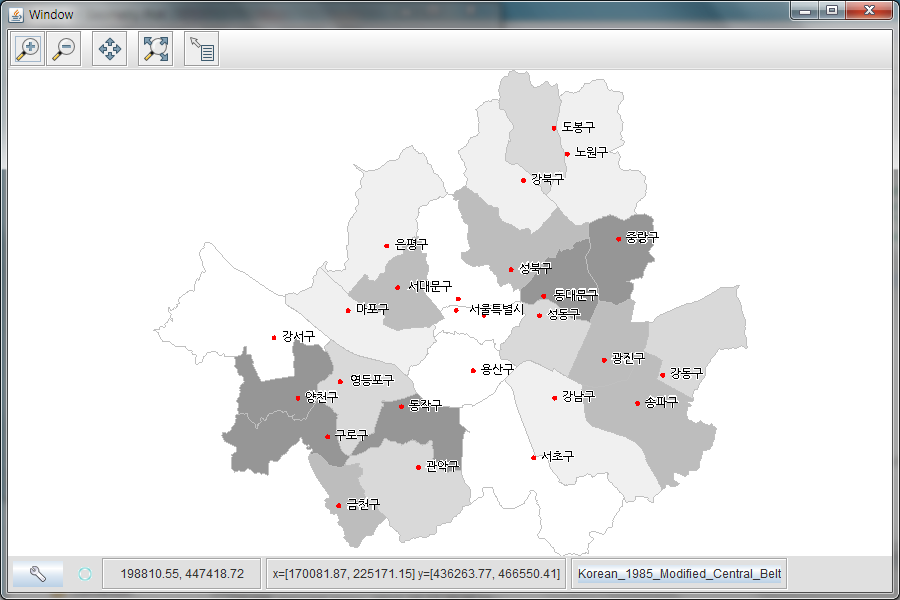Activate the Pan tool with arrows

pos(109,48)
